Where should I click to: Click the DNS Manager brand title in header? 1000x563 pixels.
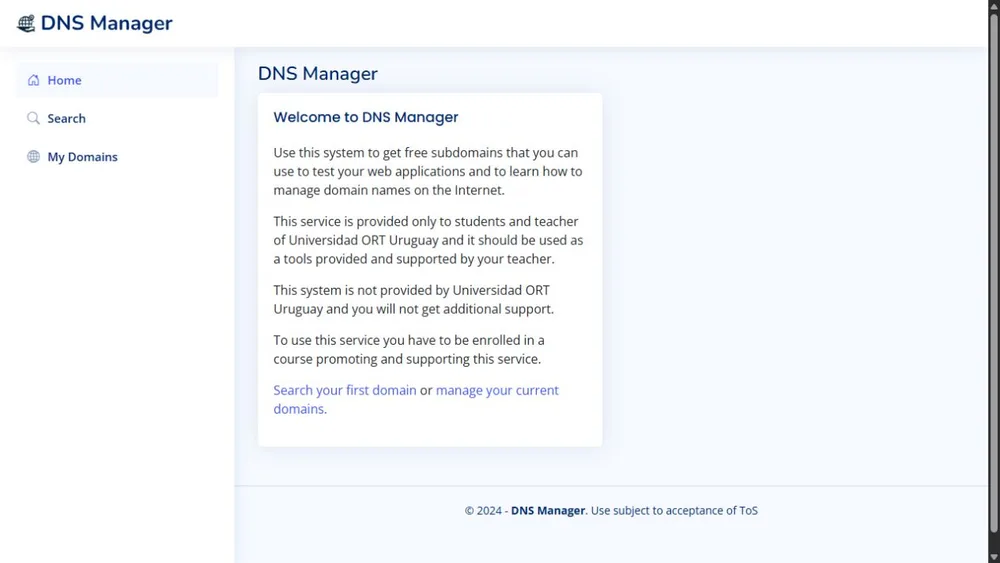(107, 24)
